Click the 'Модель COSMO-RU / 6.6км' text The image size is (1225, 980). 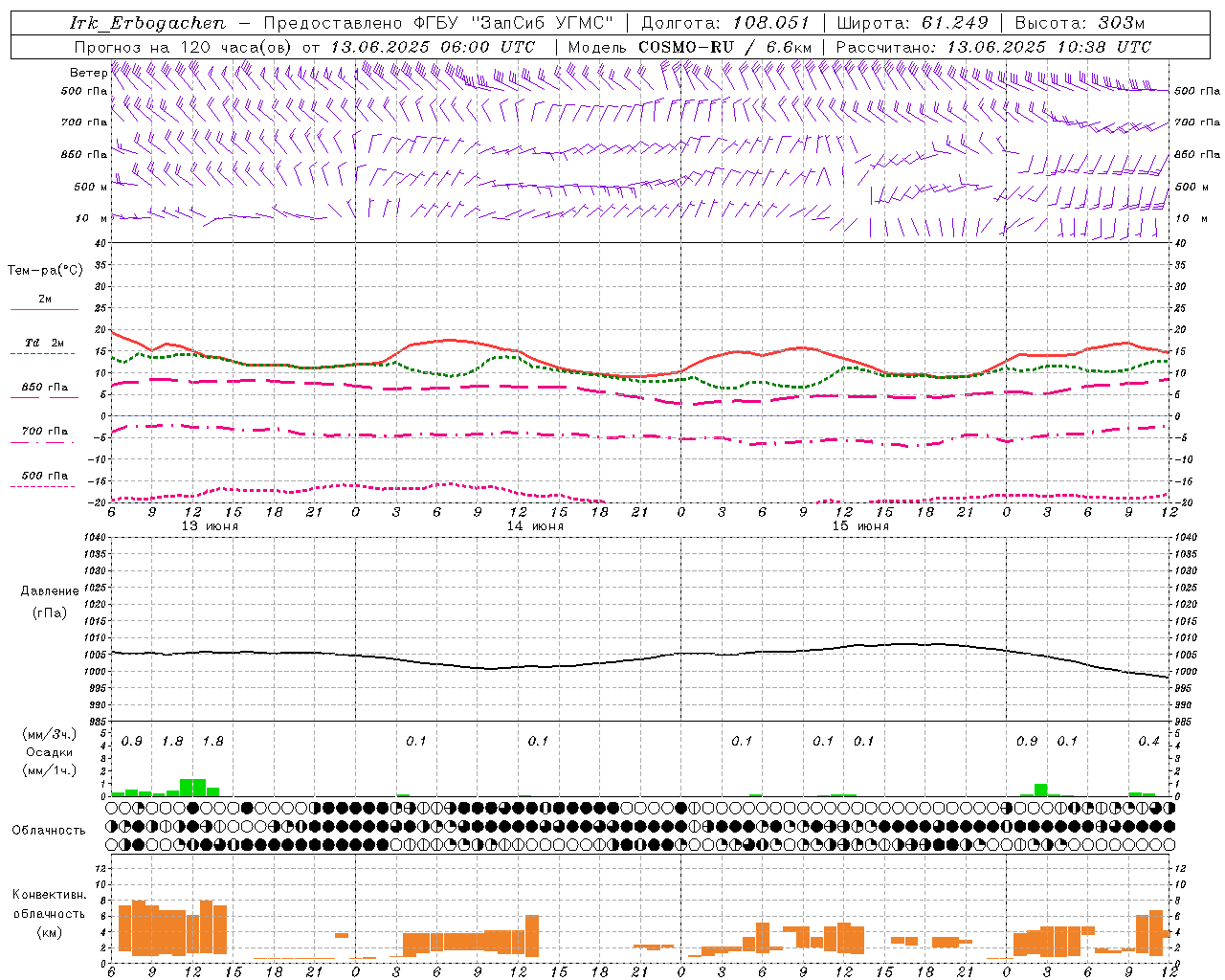(690, 47)
